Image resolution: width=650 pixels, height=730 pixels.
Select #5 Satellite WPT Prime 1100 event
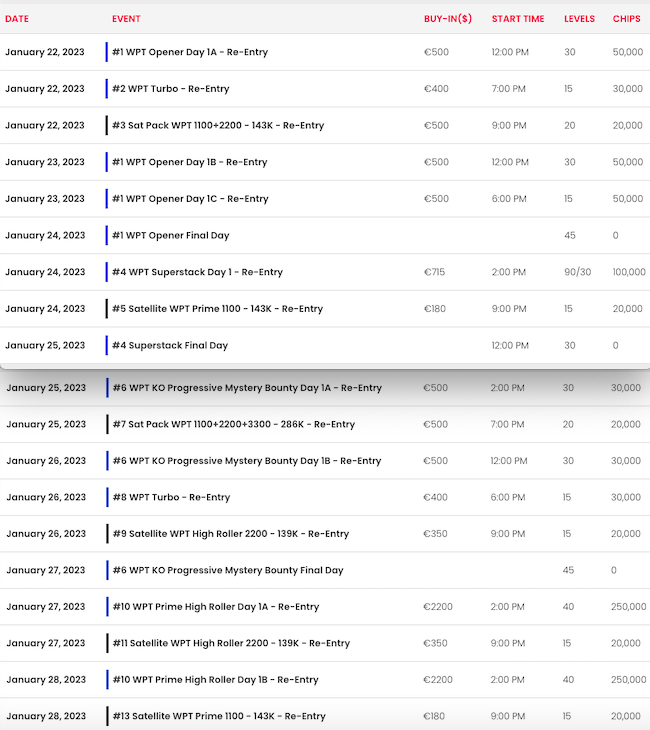tap(217, 309)
